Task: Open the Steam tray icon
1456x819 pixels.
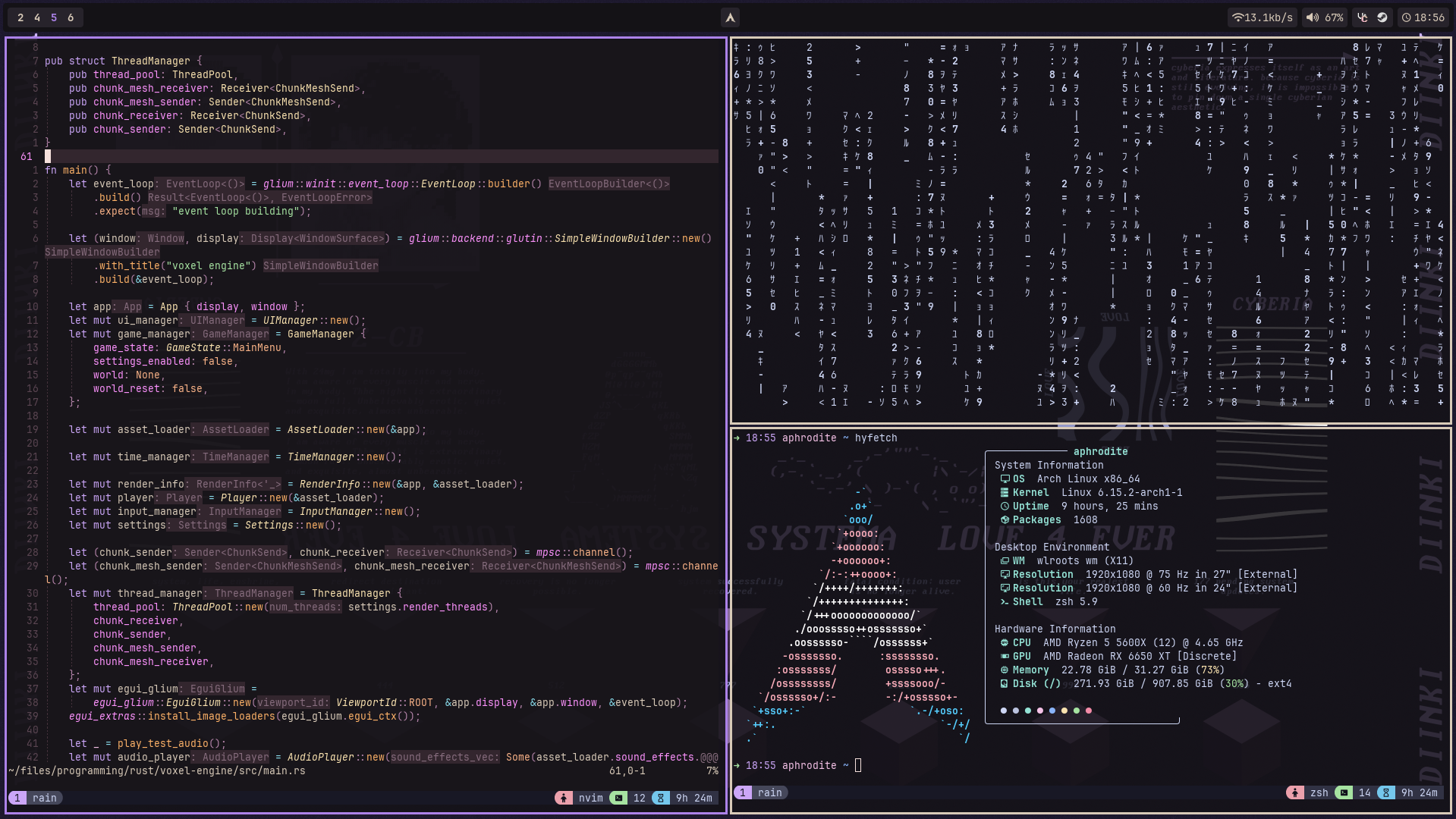Action: (x=1382, y=17)
